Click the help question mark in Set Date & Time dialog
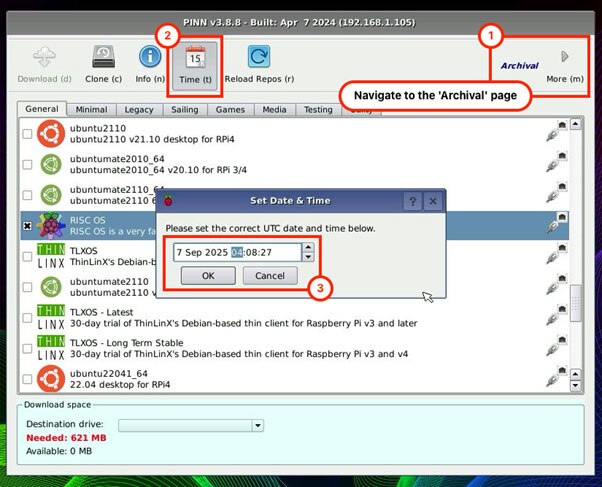This screenshot has height=487, width=602. (x=412, y=201)
